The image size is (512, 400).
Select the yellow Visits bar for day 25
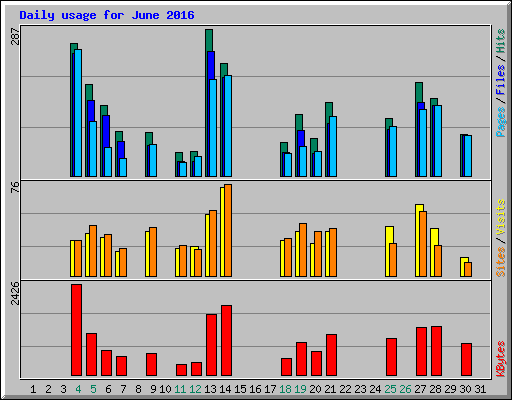tap(388, 252)
